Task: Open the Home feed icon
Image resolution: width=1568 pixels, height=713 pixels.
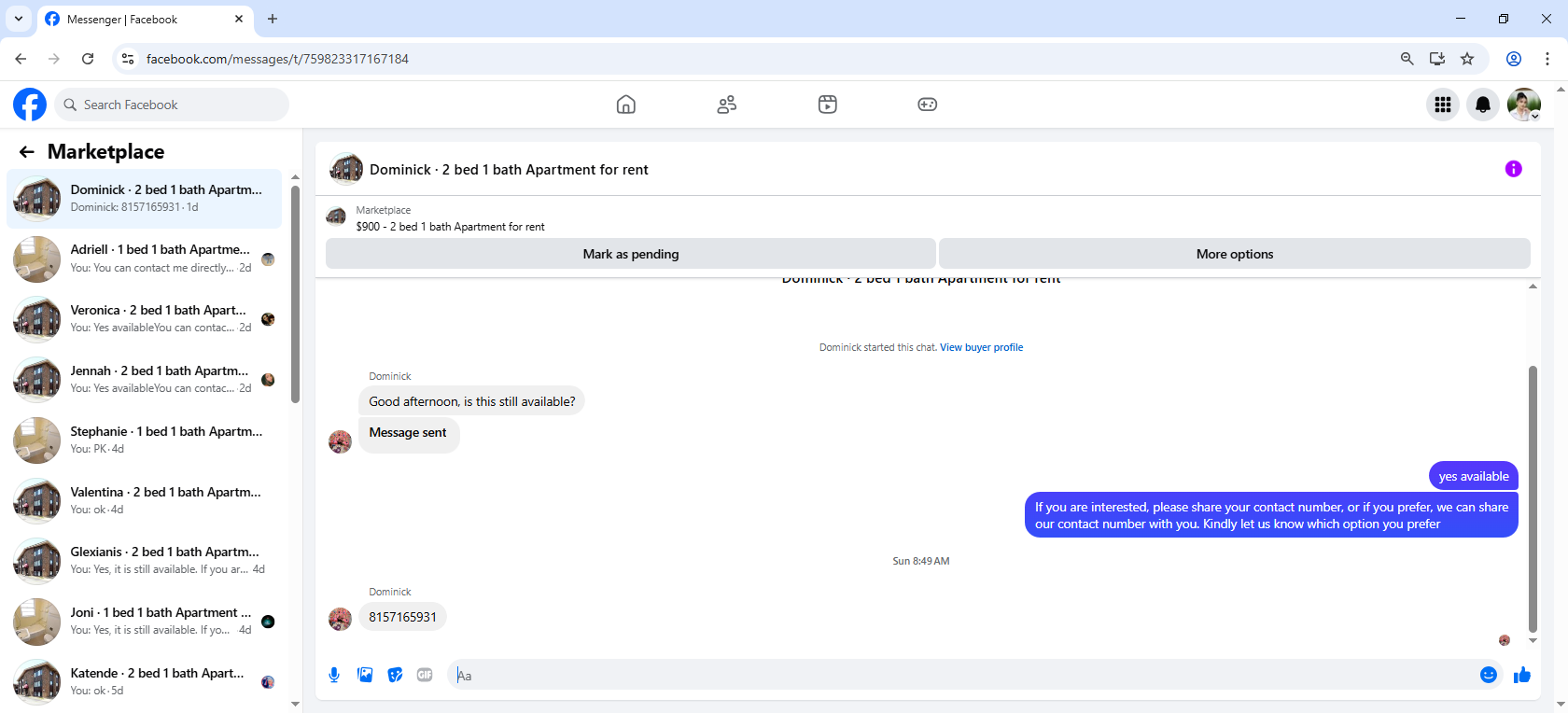Action: pyautogui.click(x=626, y=105)
